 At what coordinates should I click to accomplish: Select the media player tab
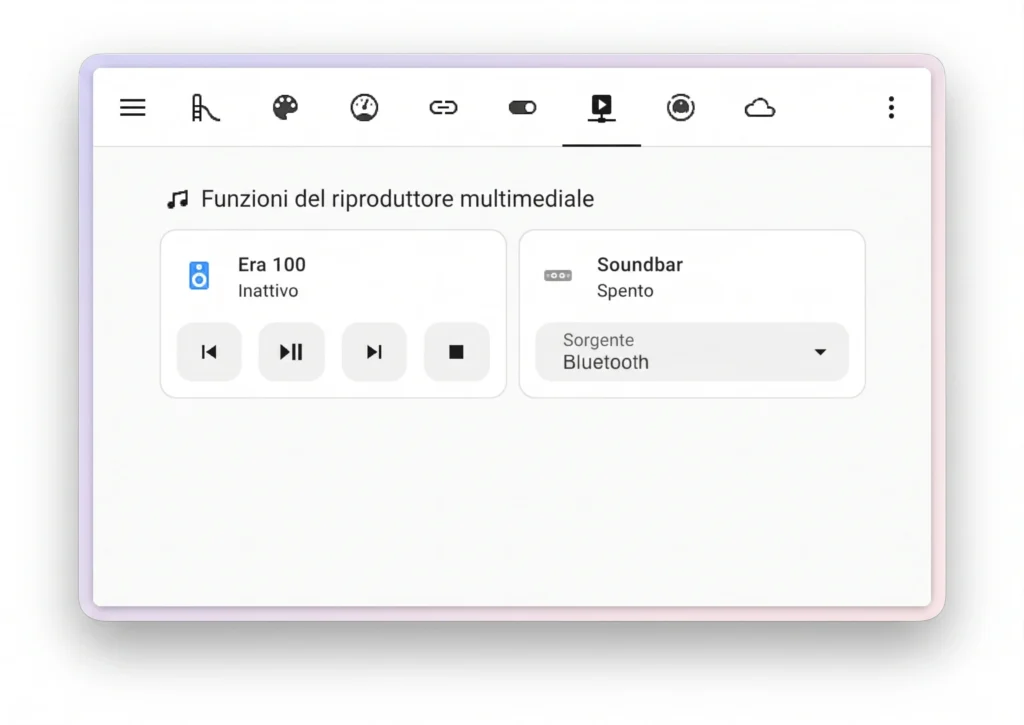click(601, 108)
